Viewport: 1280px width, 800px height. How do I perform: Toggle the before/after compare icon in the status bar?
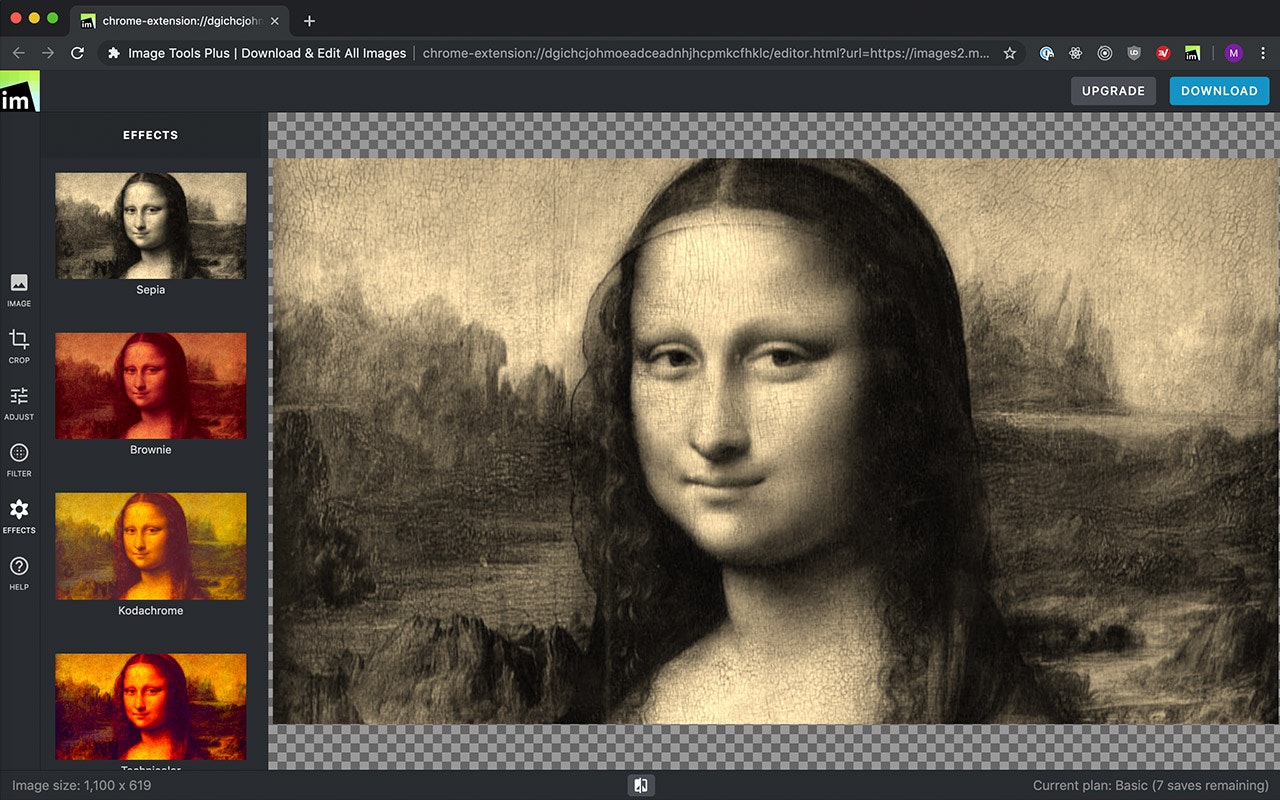[641, 785]
